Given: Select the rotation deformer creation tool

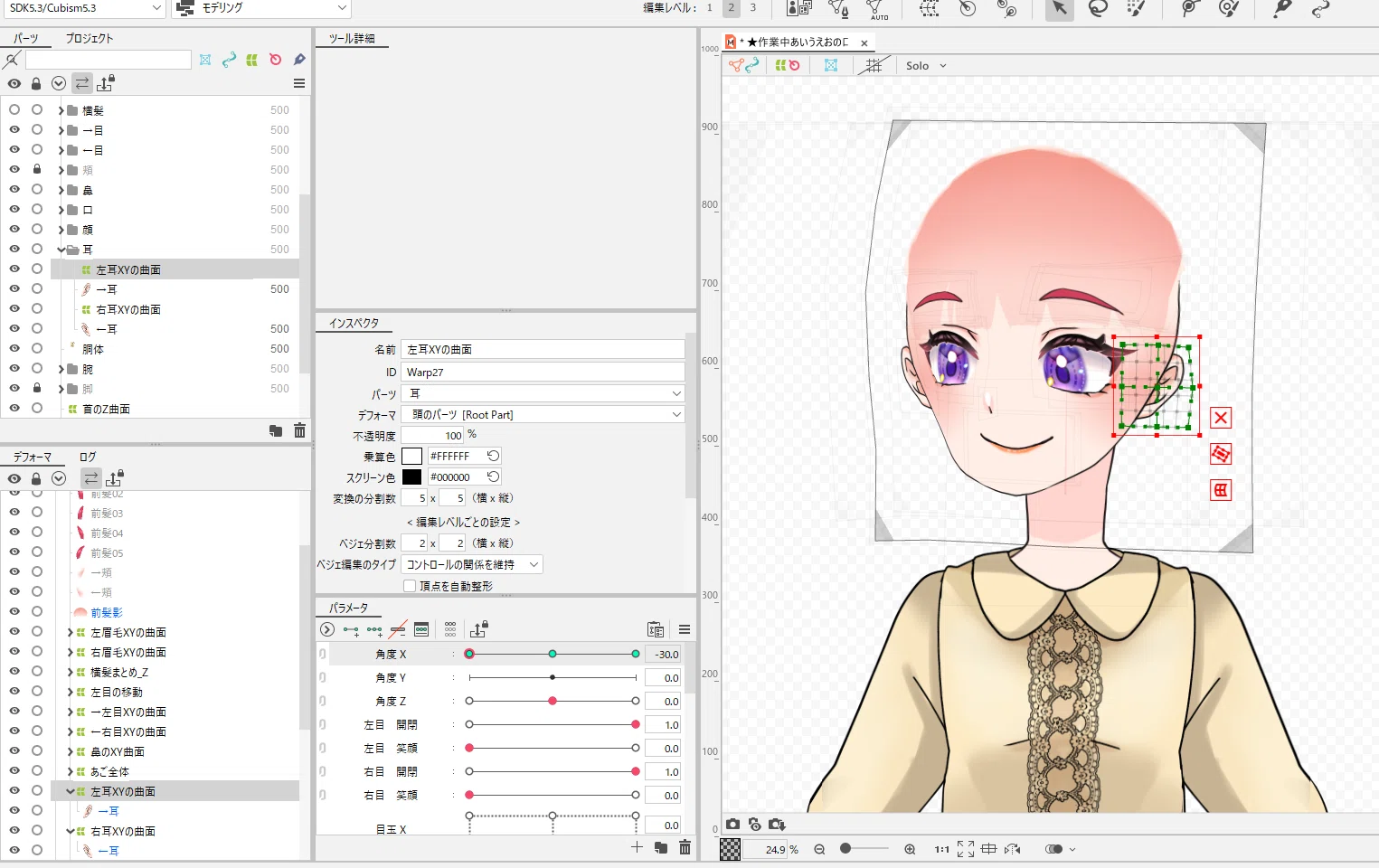Looking at the screenshot, I should point(968,9).
